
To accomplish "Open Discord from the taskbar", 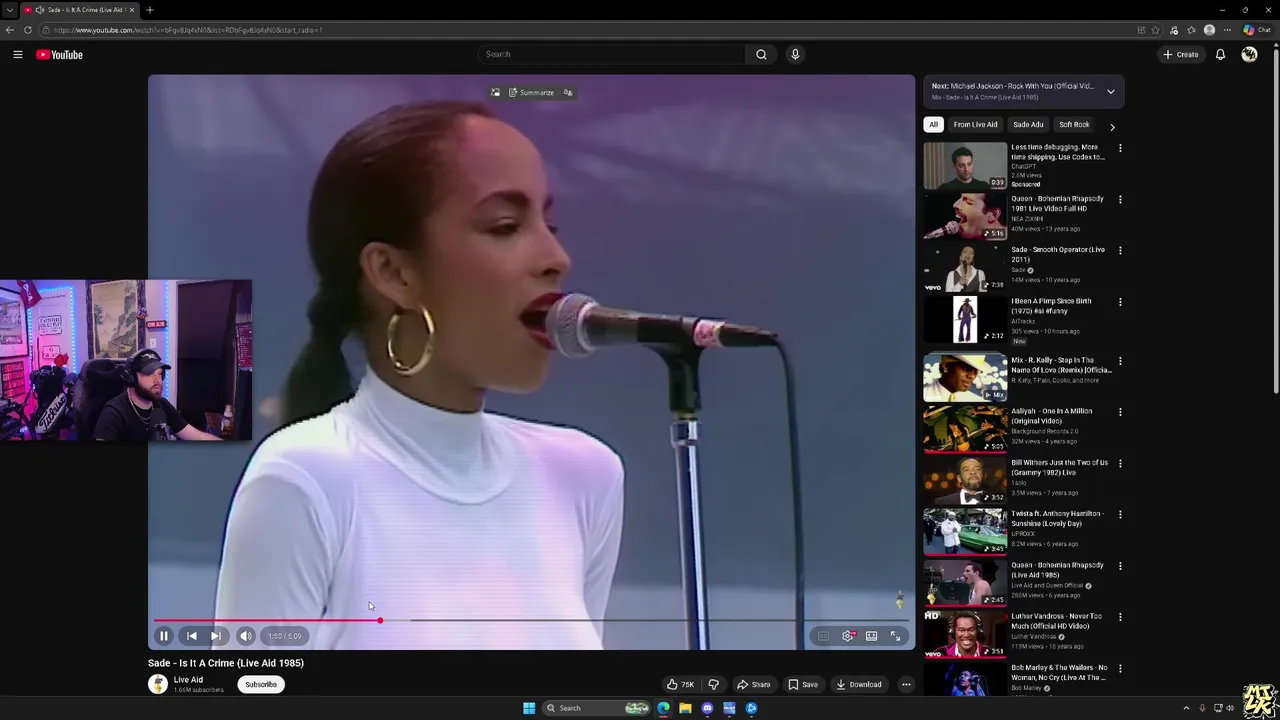I will pyautogui.click(x=707, y=708).
